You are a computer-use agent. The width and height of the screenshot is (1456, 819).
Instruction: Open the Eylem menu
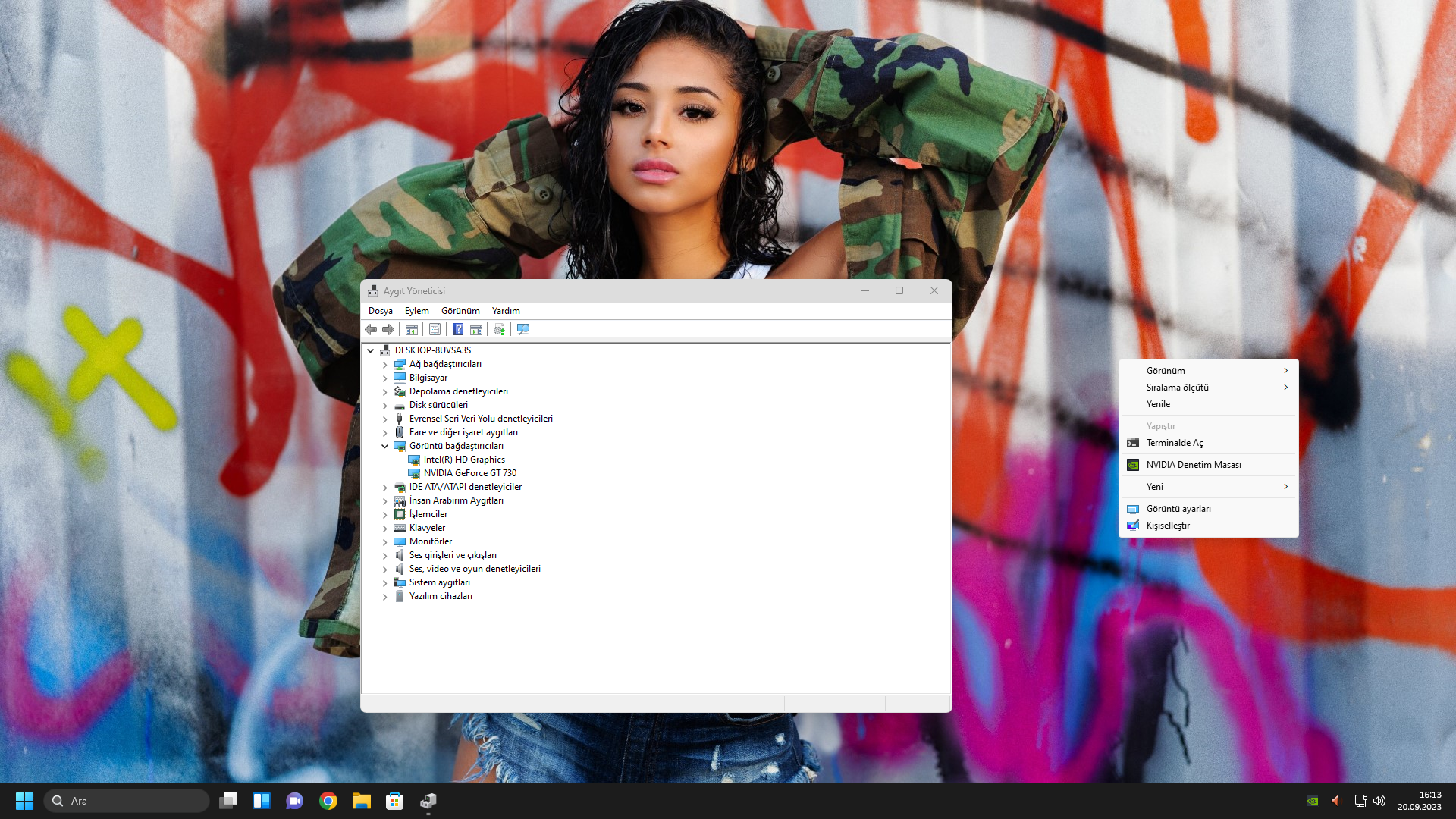[416, 311]
